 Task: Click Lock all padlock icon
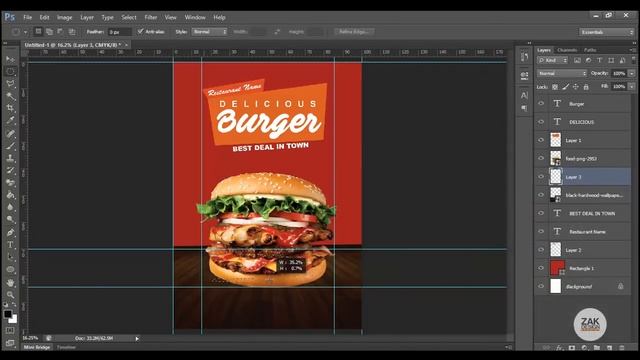point(586,87)
